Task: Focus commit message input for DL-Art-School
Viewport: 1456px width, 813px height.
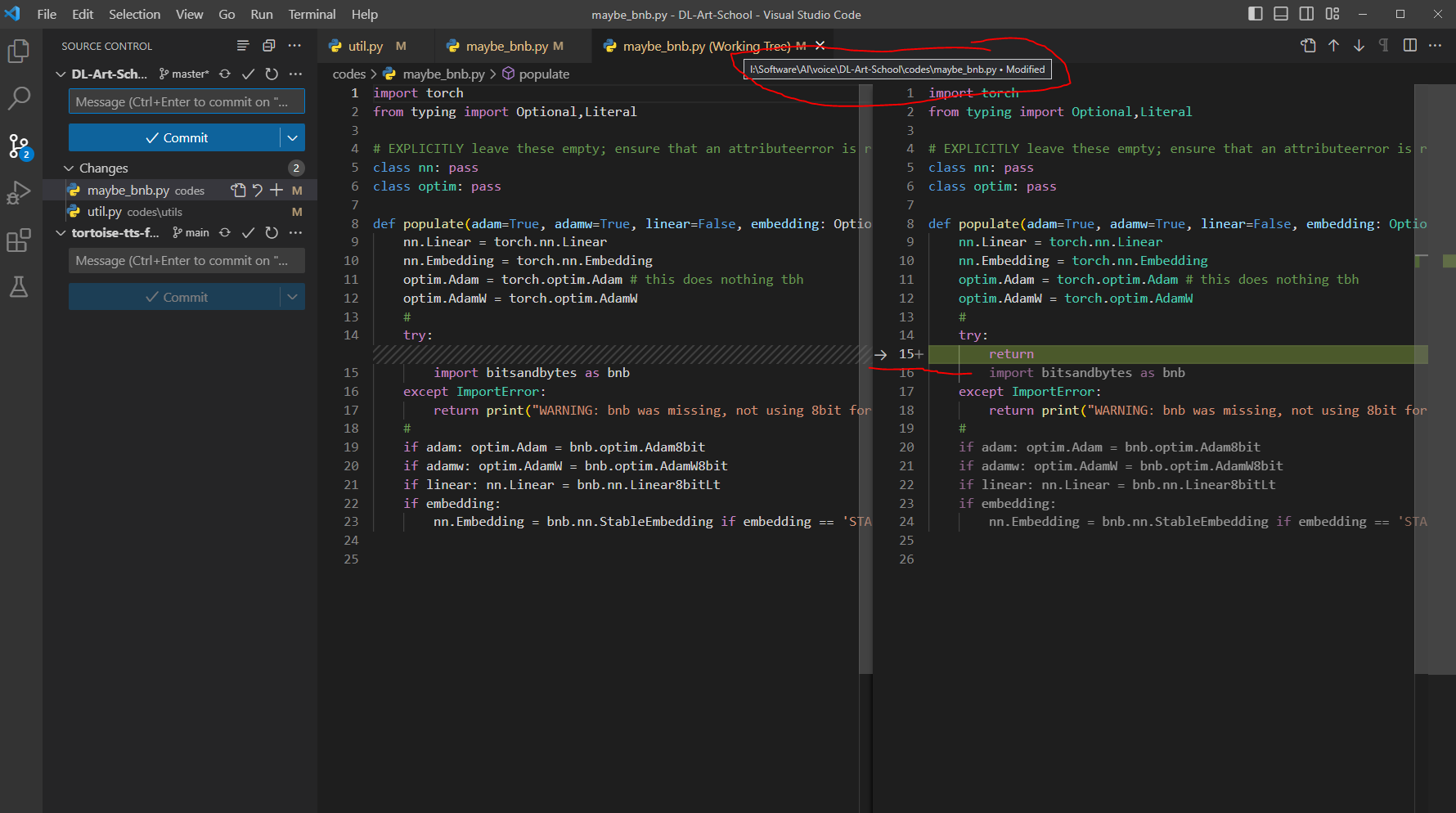Action: tap(186, 101)
